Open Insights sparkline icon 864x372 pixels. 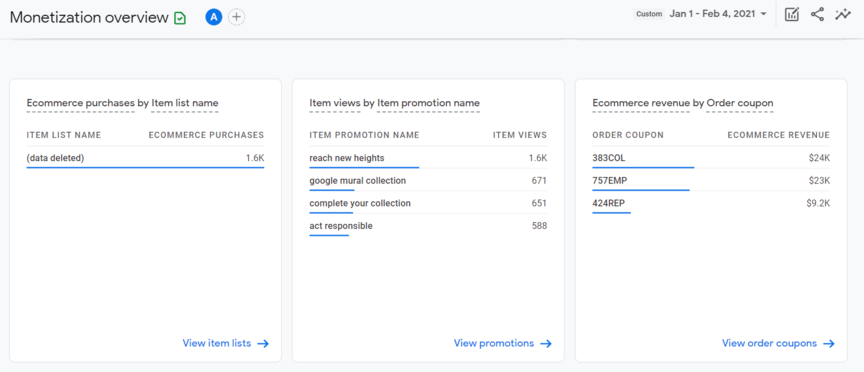tap(843, 14)
